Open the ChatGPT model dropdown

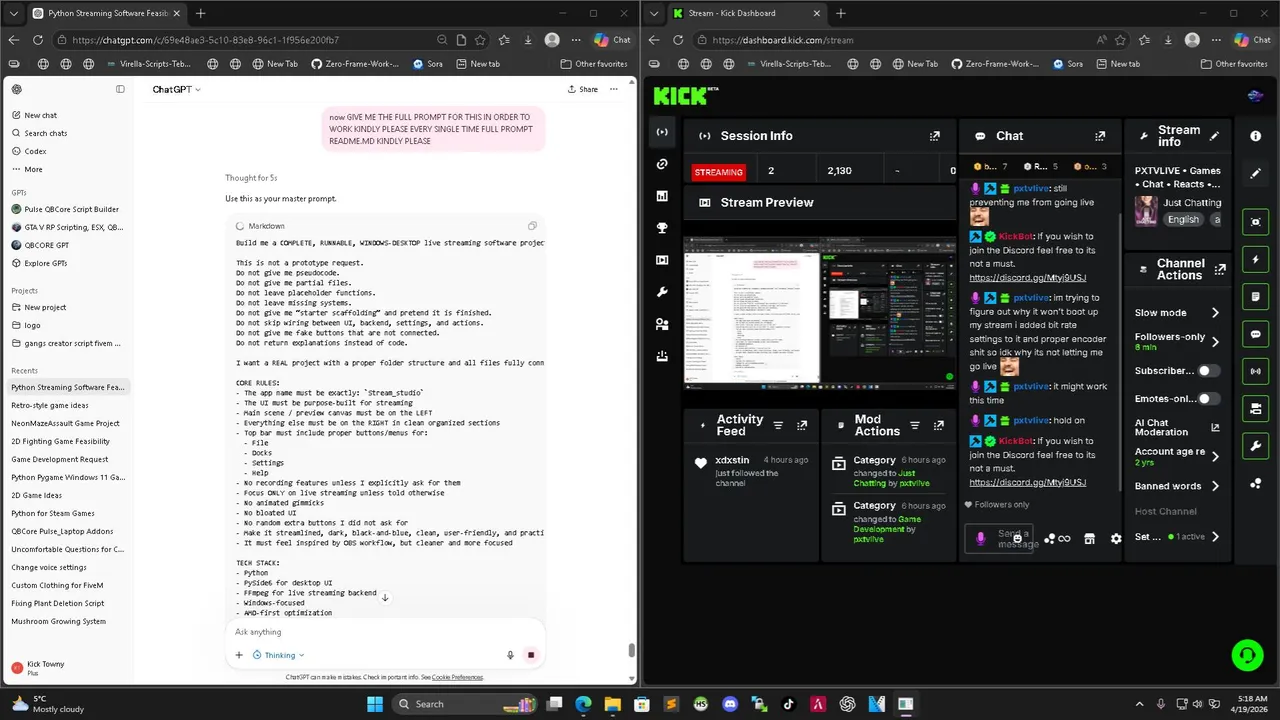176,89
